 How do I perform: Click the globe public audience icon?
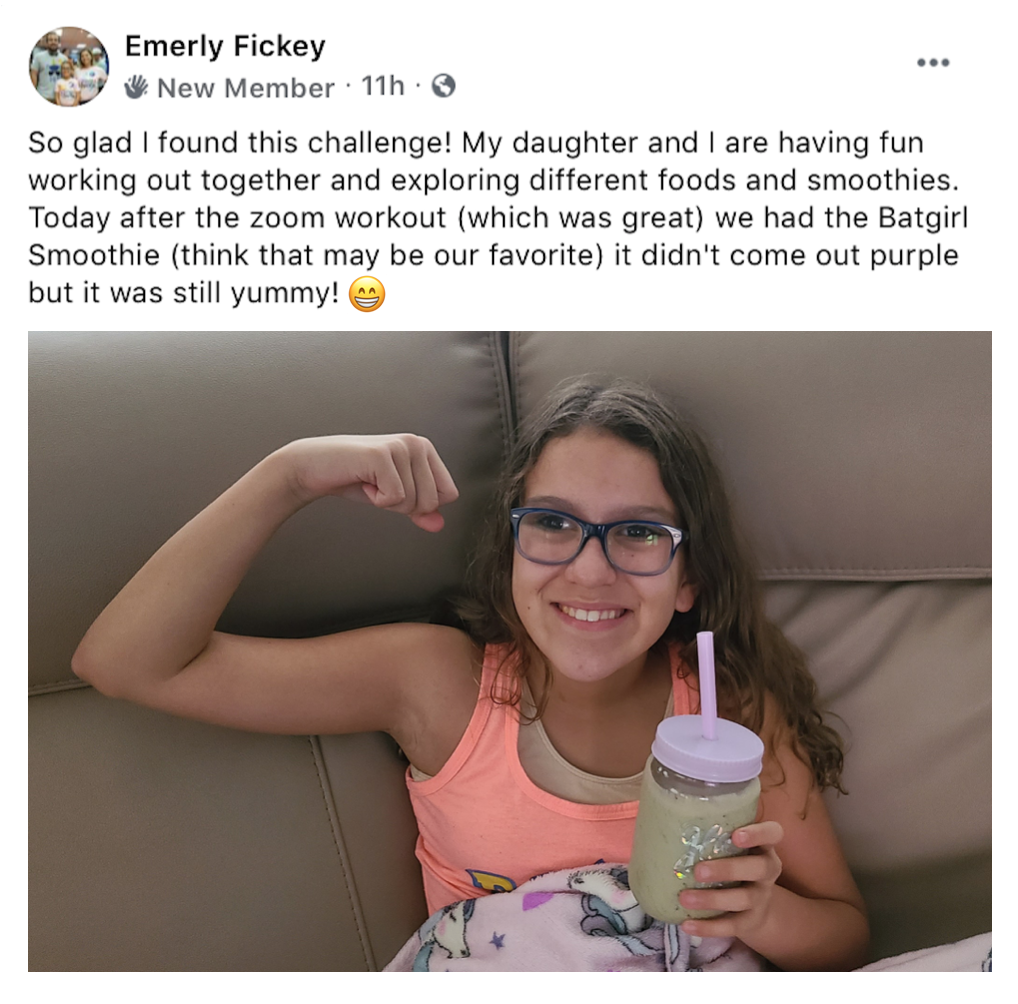[443, 85]
